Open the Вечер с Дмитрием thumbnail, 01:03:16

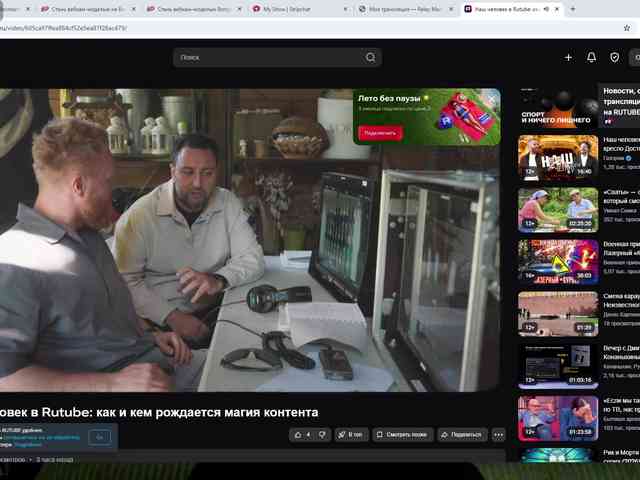pyautogui.click(x=558, y=366)
